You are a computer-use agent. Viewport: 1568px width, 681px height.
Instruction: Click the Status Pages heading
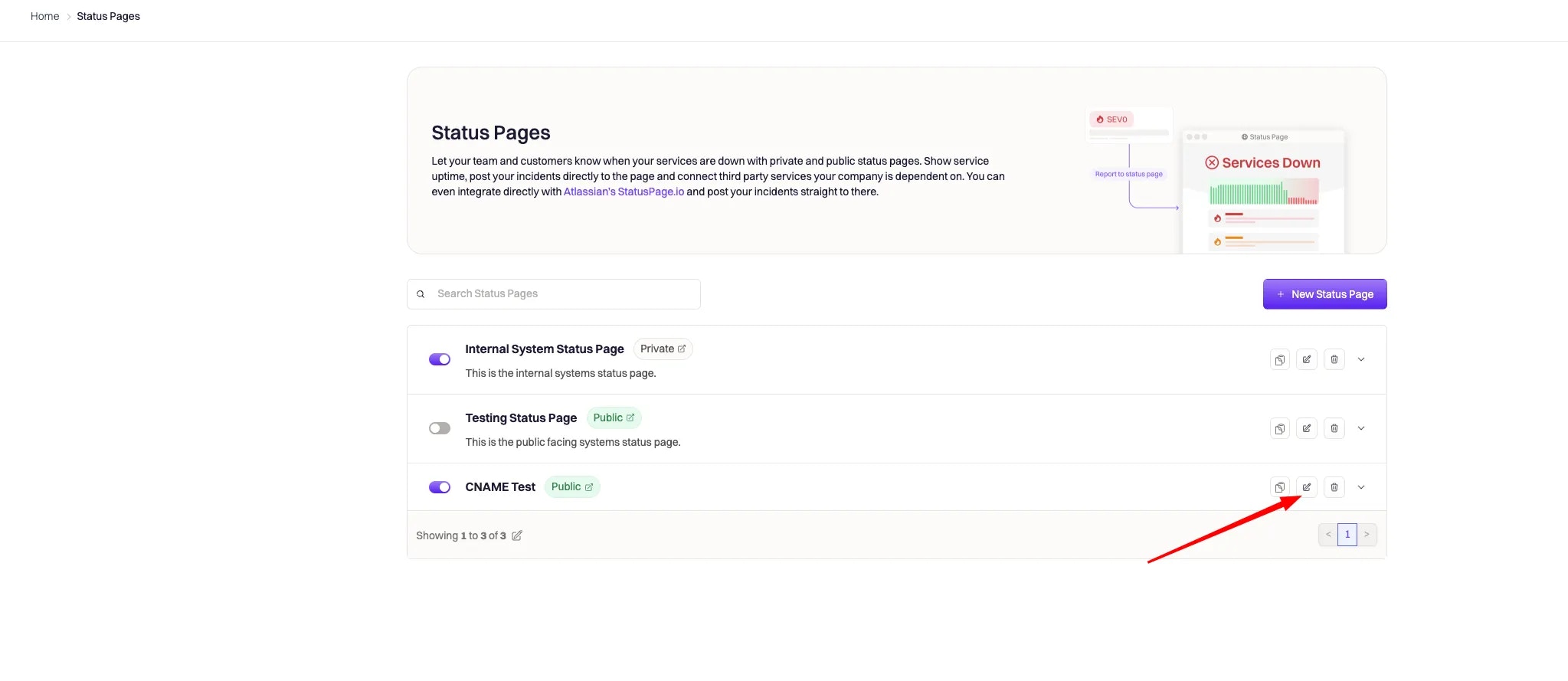[491, 133]
